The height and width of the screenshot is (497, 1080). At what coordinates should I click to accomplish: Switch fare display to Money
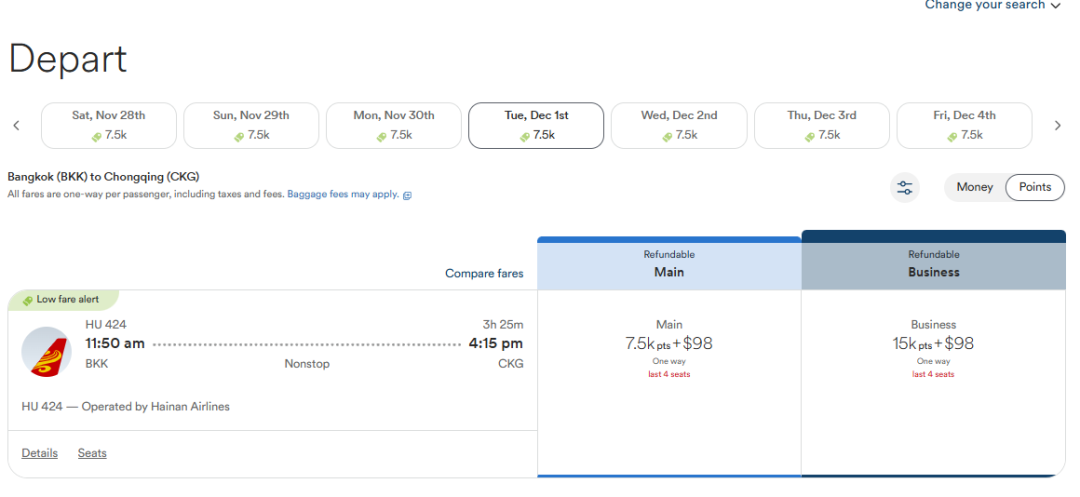(975, 187)
